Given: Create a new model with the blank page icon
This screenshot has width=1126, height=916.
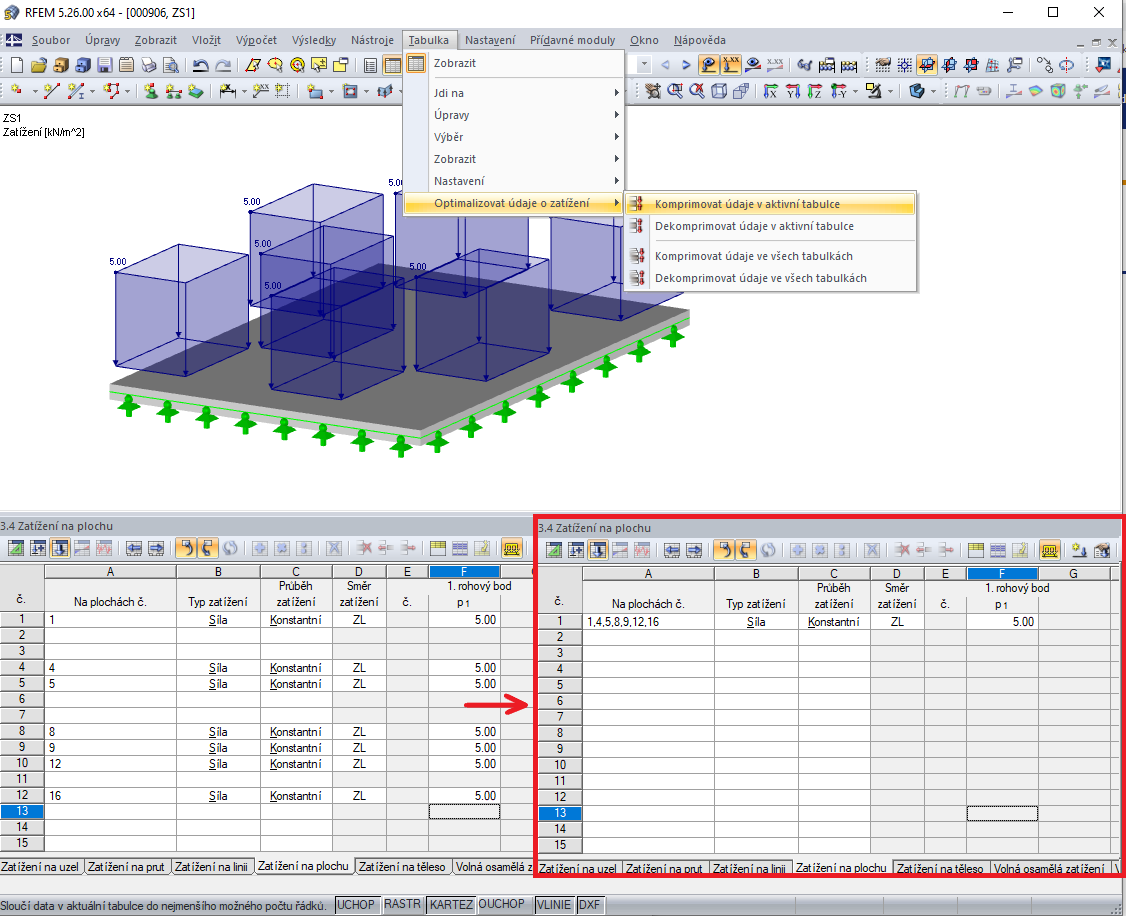Looking at the screenshot, I should click(x=17, y=65).
